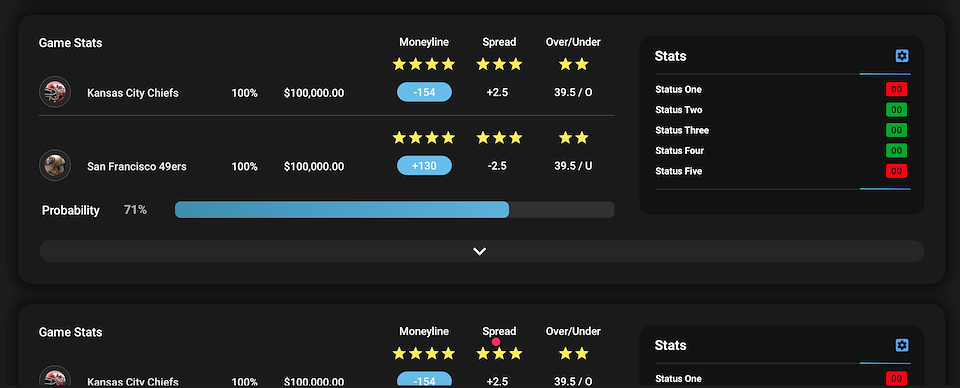Open settings gear in first Stats panel

[x=902, y=56]
